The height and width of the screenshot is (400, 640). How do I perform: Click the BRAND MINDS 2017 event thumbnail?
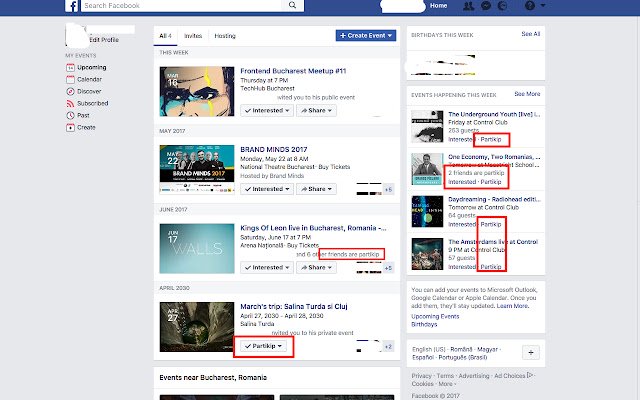click(197, 169)
